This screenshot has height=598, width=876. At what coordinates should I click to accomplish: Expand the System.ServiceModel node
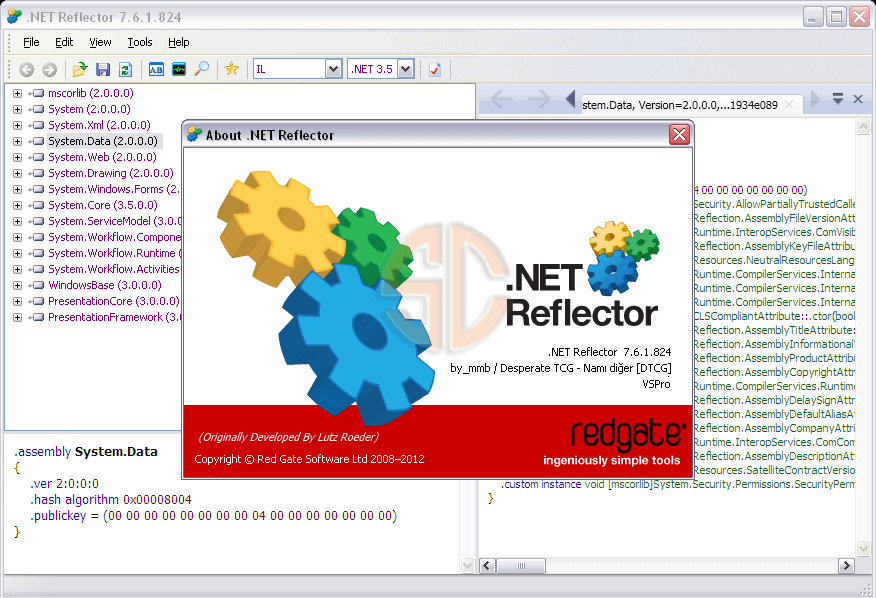pyautogui.click(x=17, y=221)
